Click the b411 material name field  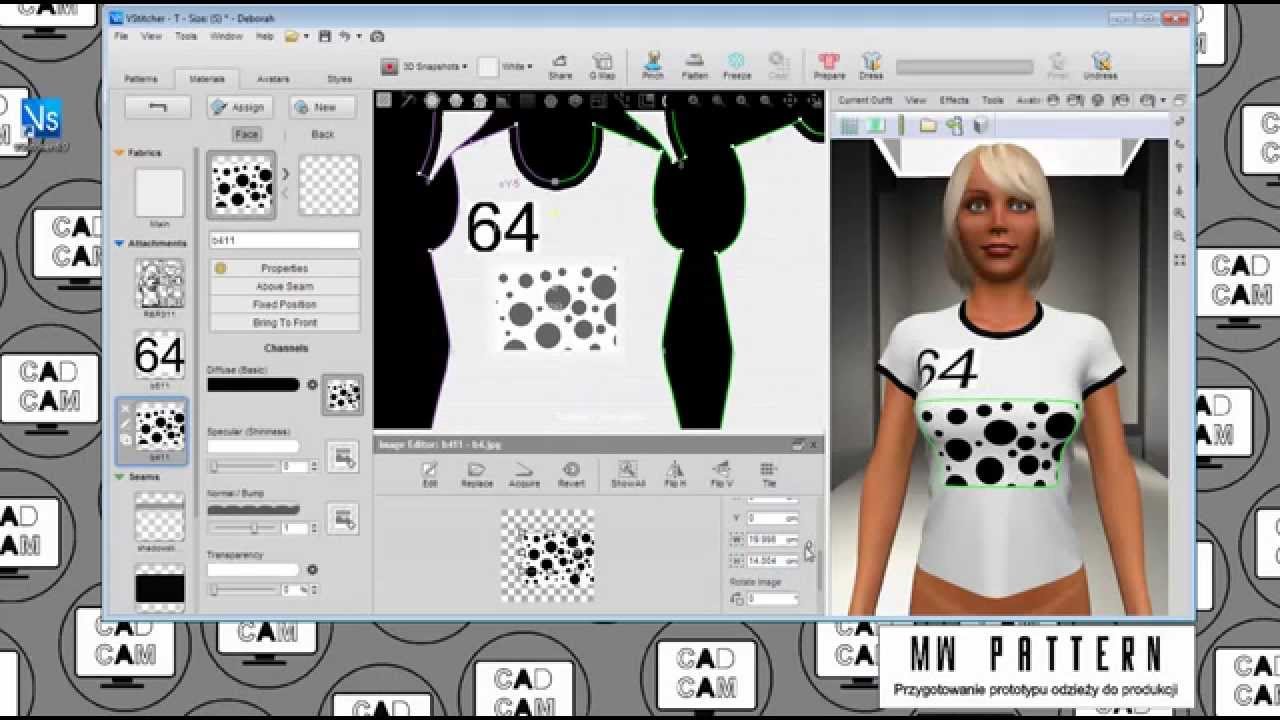point(285,241)
